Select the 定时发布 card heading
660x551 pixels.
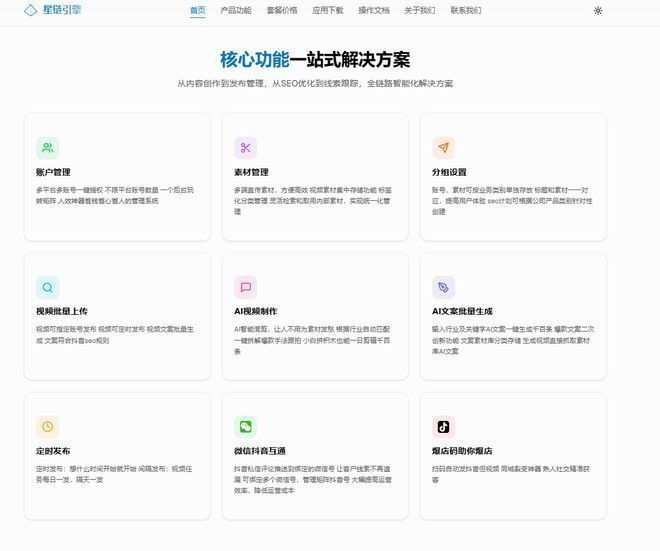pos(53,451)
